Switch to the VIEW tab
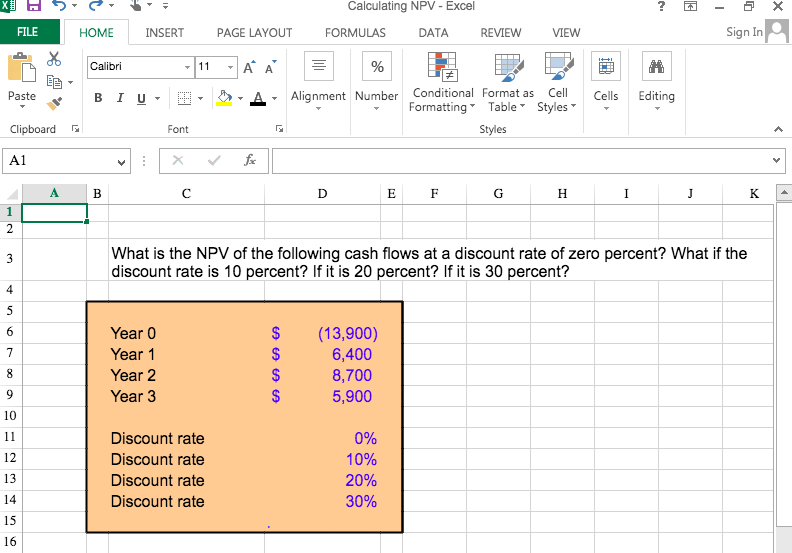 point(566,33)
